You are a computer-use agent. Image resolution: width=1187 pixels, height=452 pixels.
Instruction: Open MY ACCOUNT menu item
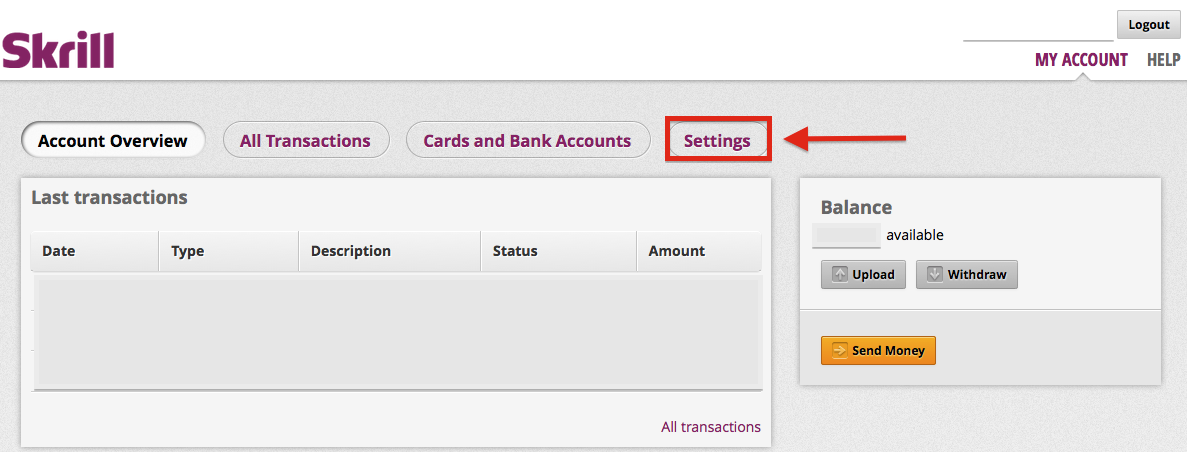(1081, 59)
